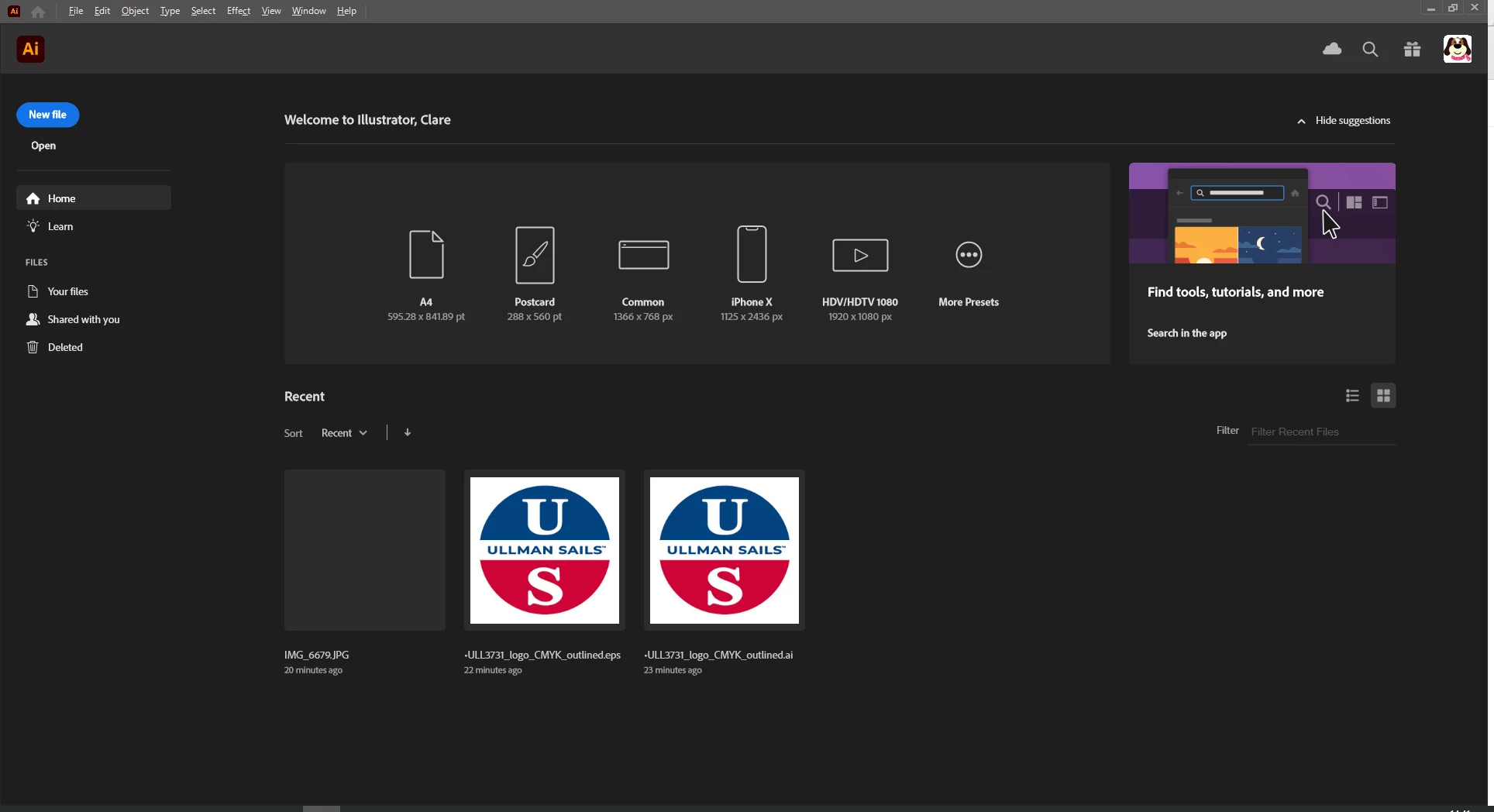Viewport: 1494px width, 812px height.
Task: Open ULL3731_logo_CMYK_outlined.ai thumbnail
Action: (x=725, y=550)
